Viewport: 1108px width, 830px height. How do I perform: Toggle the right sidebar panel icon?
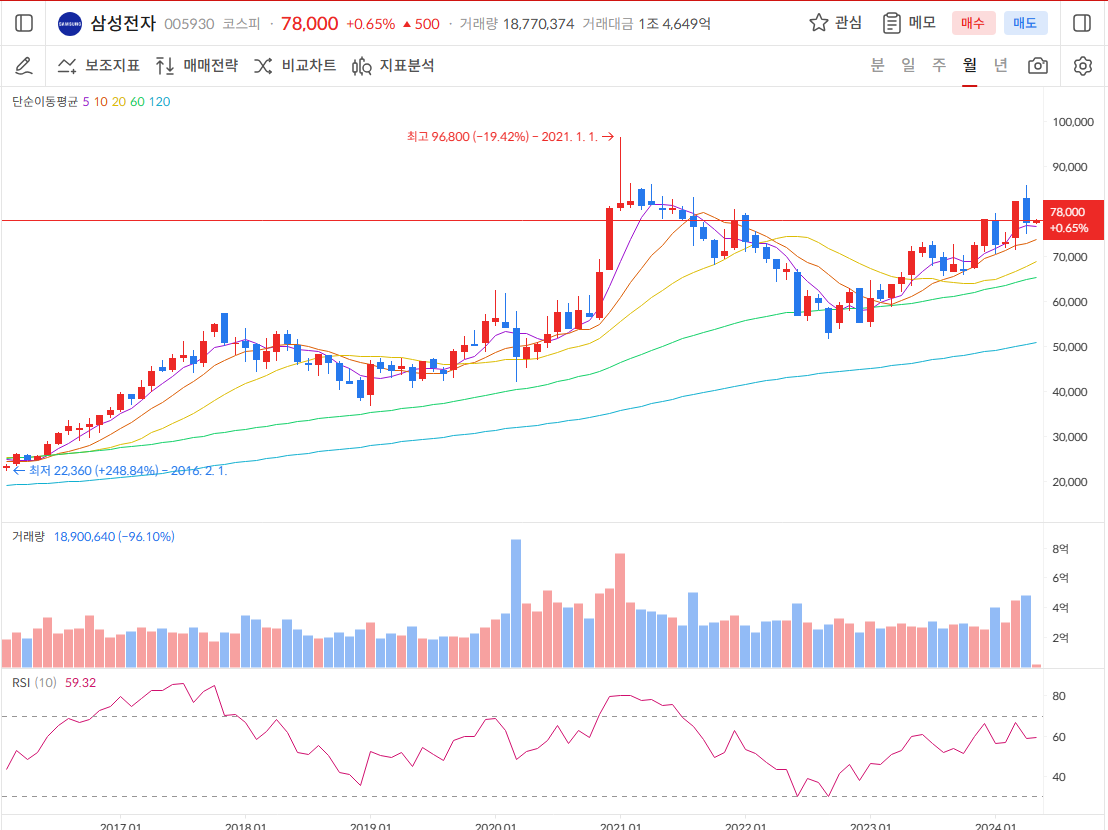pyautogui.click(x=1082, y=23)
